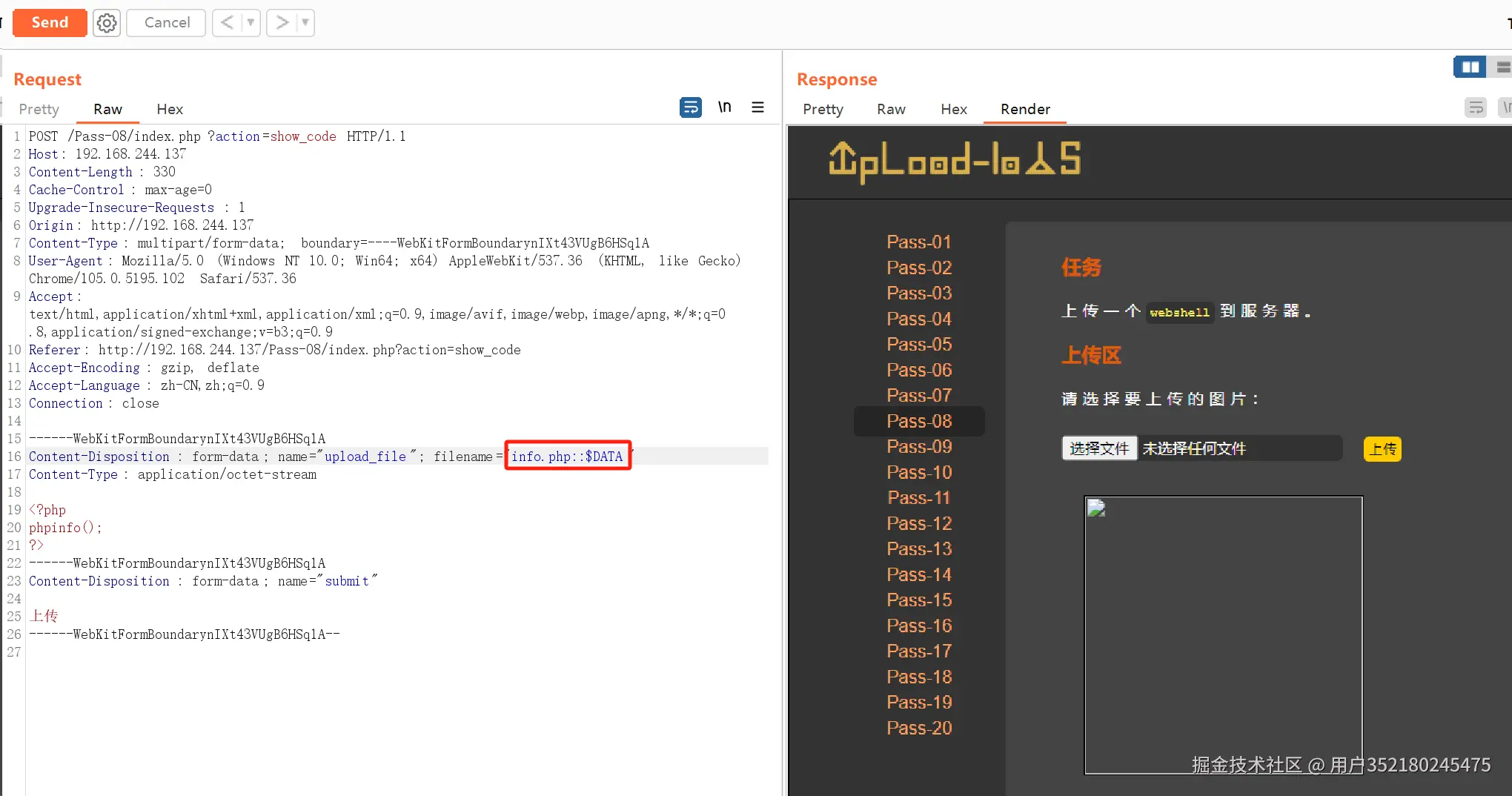Click the Content-Length: 330 header
This screenshot has width=1512, height=796.
click(x=102, y=172)
